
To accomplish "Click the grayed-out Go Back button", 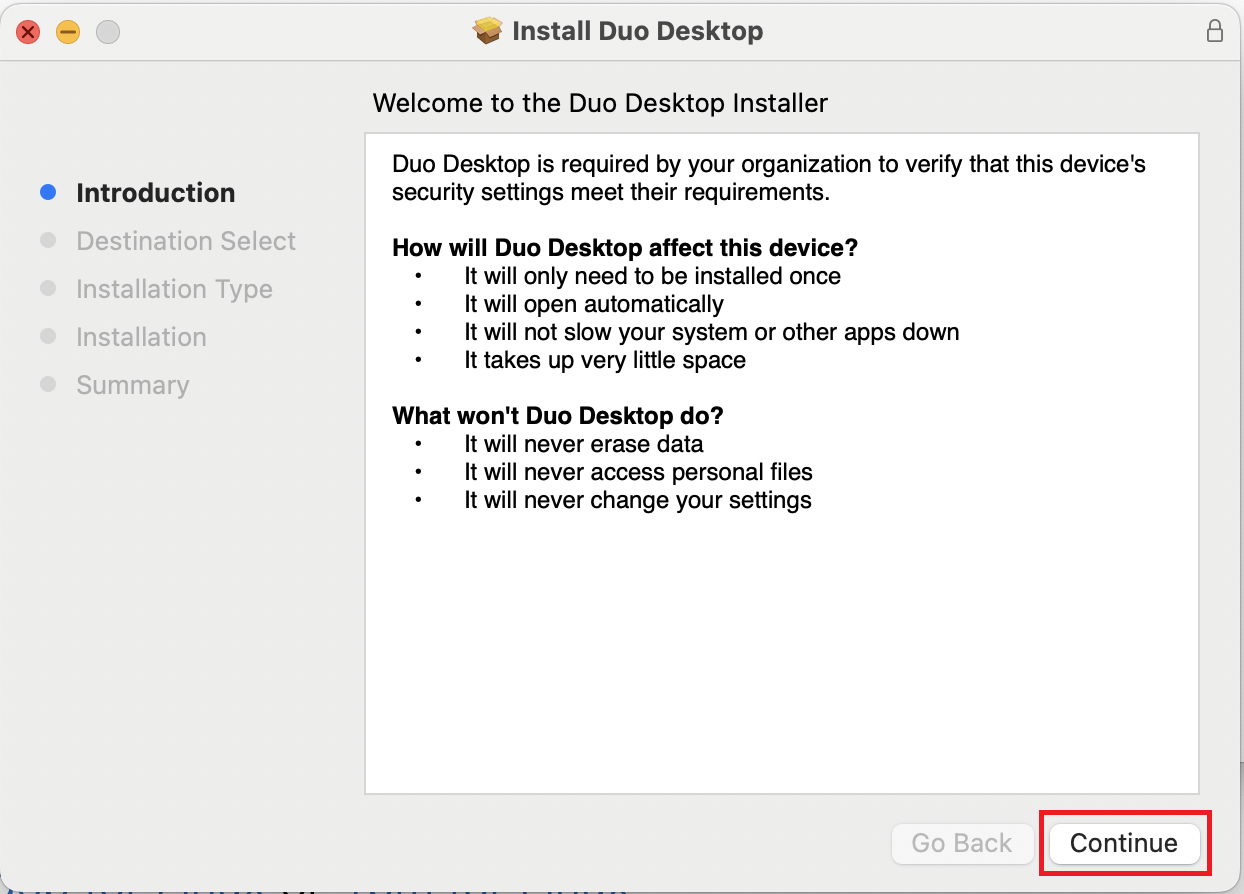I will [961, 843].
